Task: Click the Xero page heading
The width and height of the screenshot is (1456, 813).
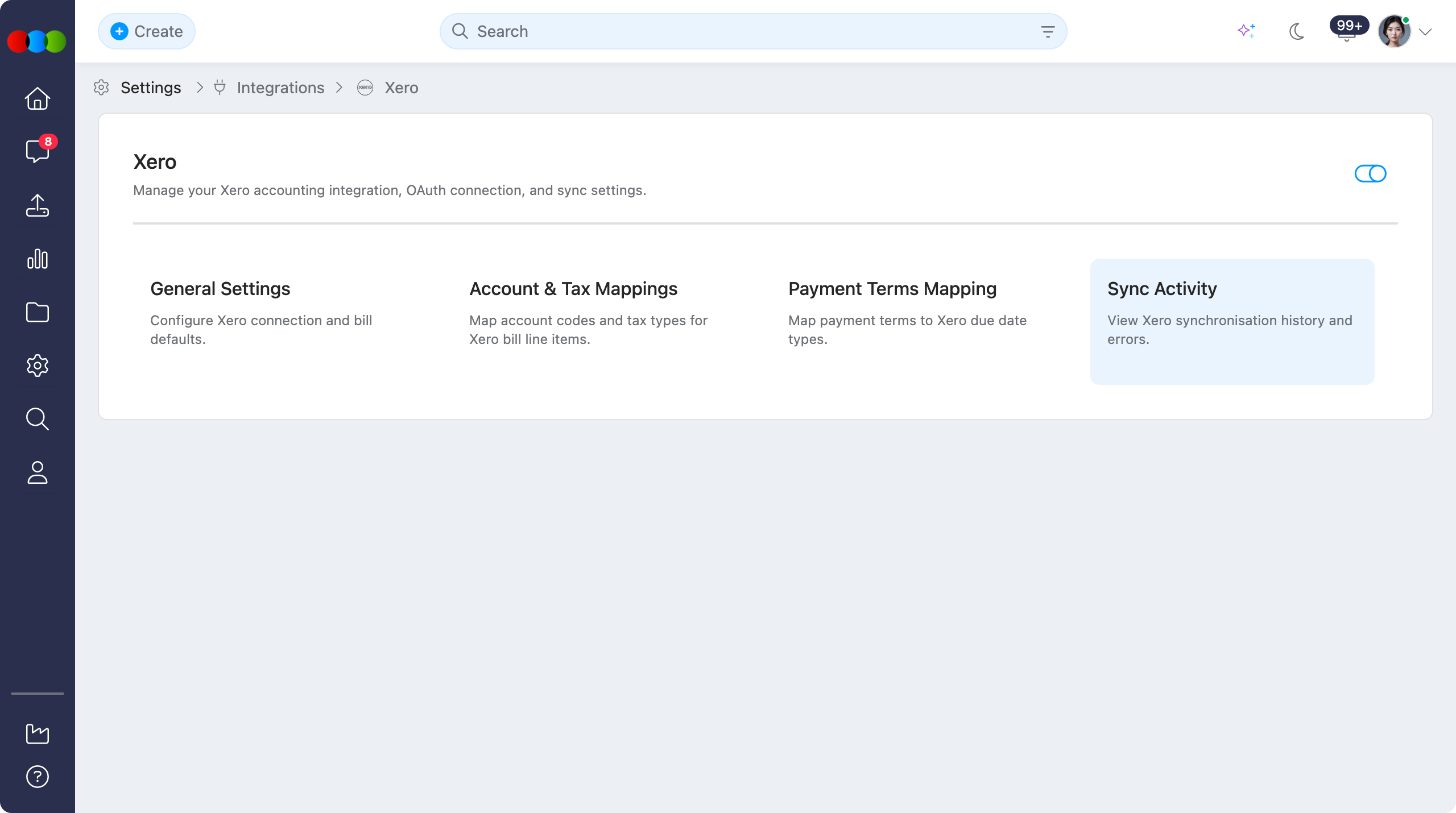Action: click(x=155, y=162)
